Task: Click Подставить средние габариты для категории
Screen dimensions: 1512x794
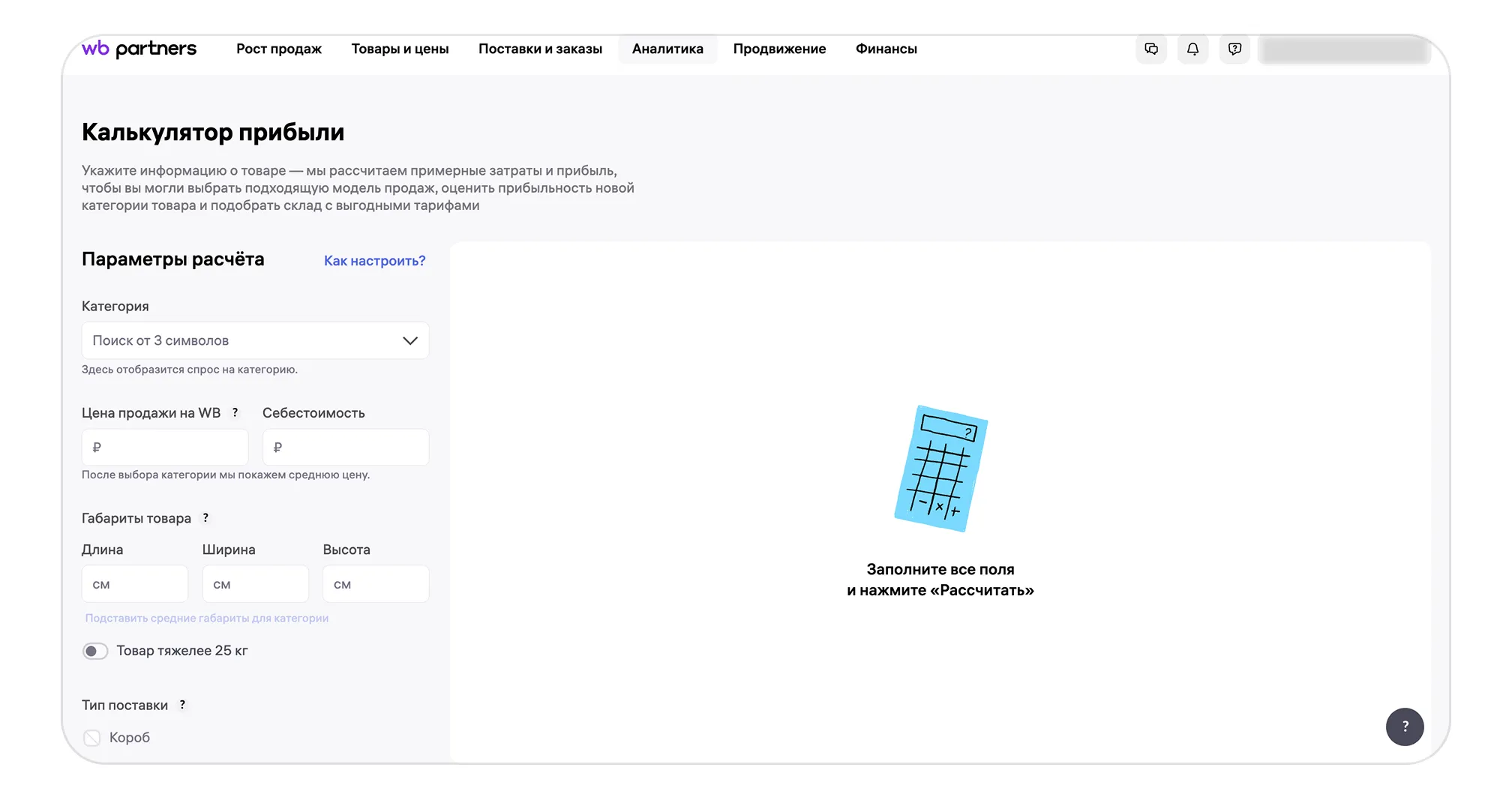Action: point(207,618)
